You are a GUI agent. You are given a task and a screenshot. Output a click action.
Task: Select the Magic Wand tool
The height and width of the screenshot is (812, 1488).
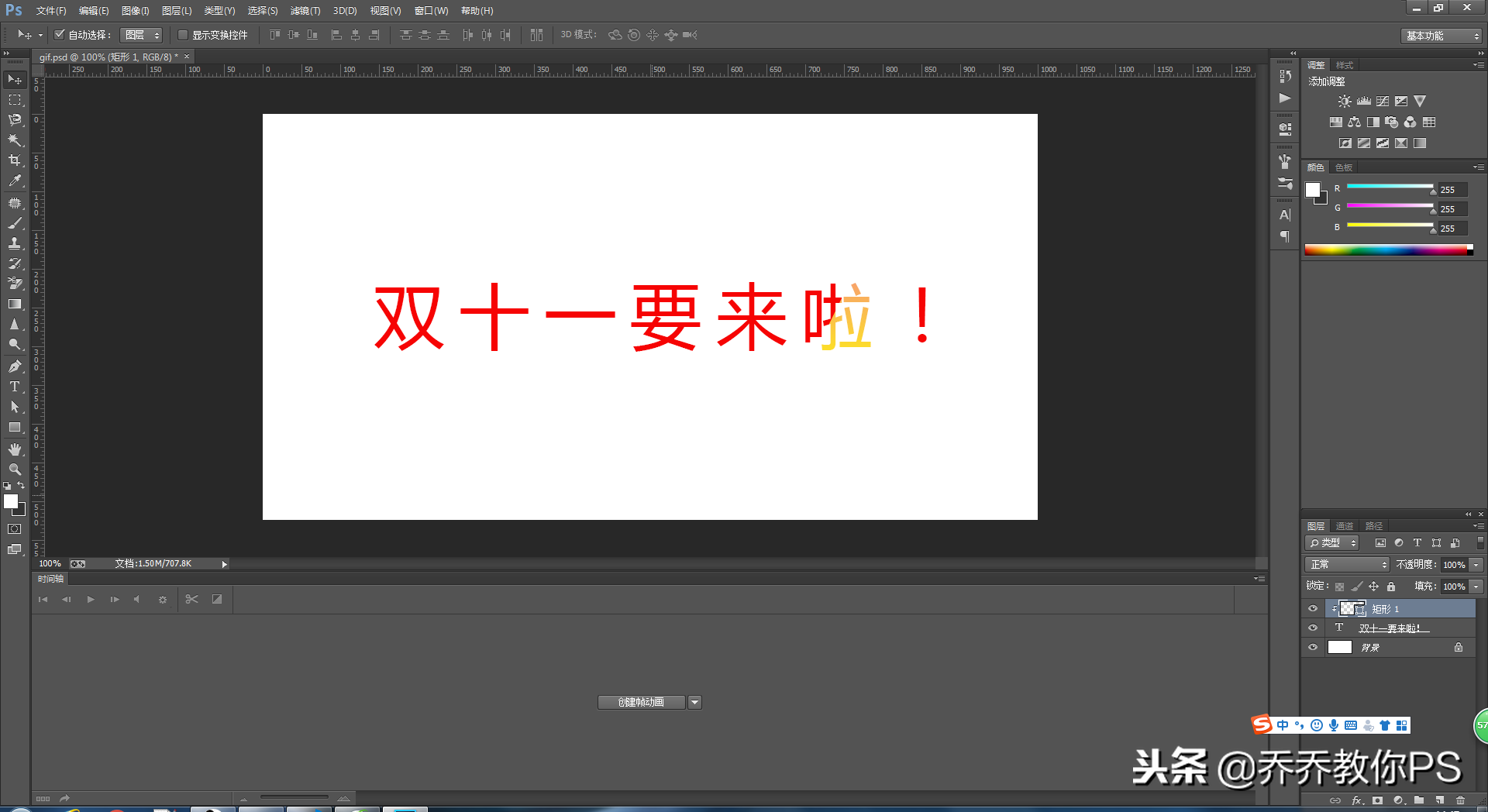(x=15, y=140)
